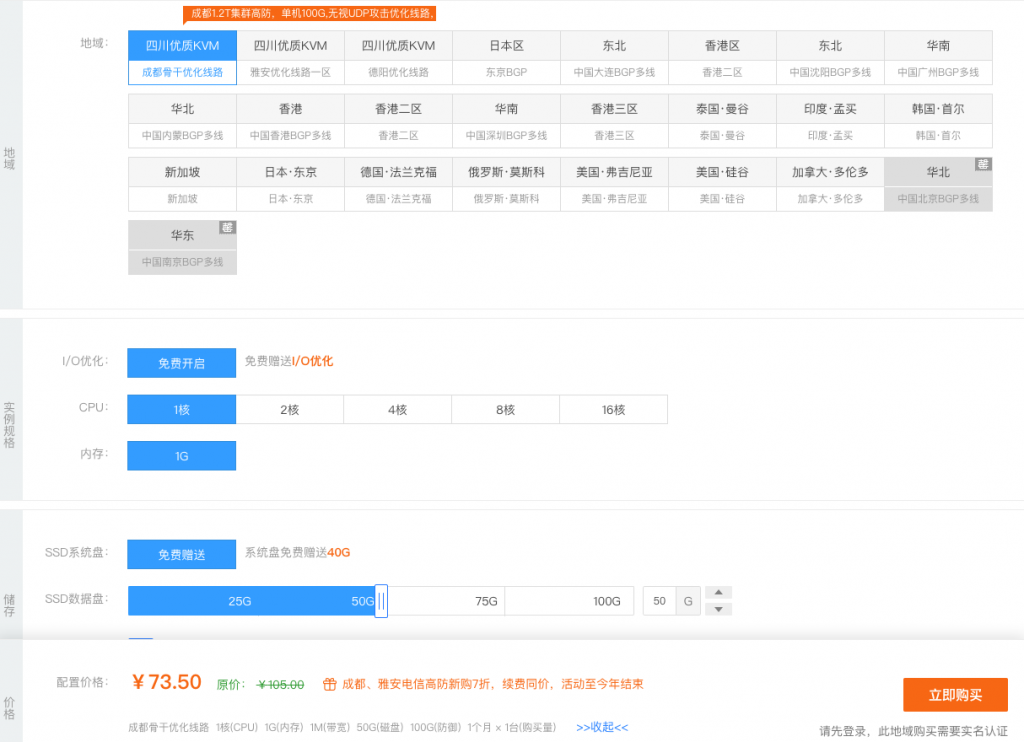Select the 1G memory option

pyautogui.click(x=182, y=456)
